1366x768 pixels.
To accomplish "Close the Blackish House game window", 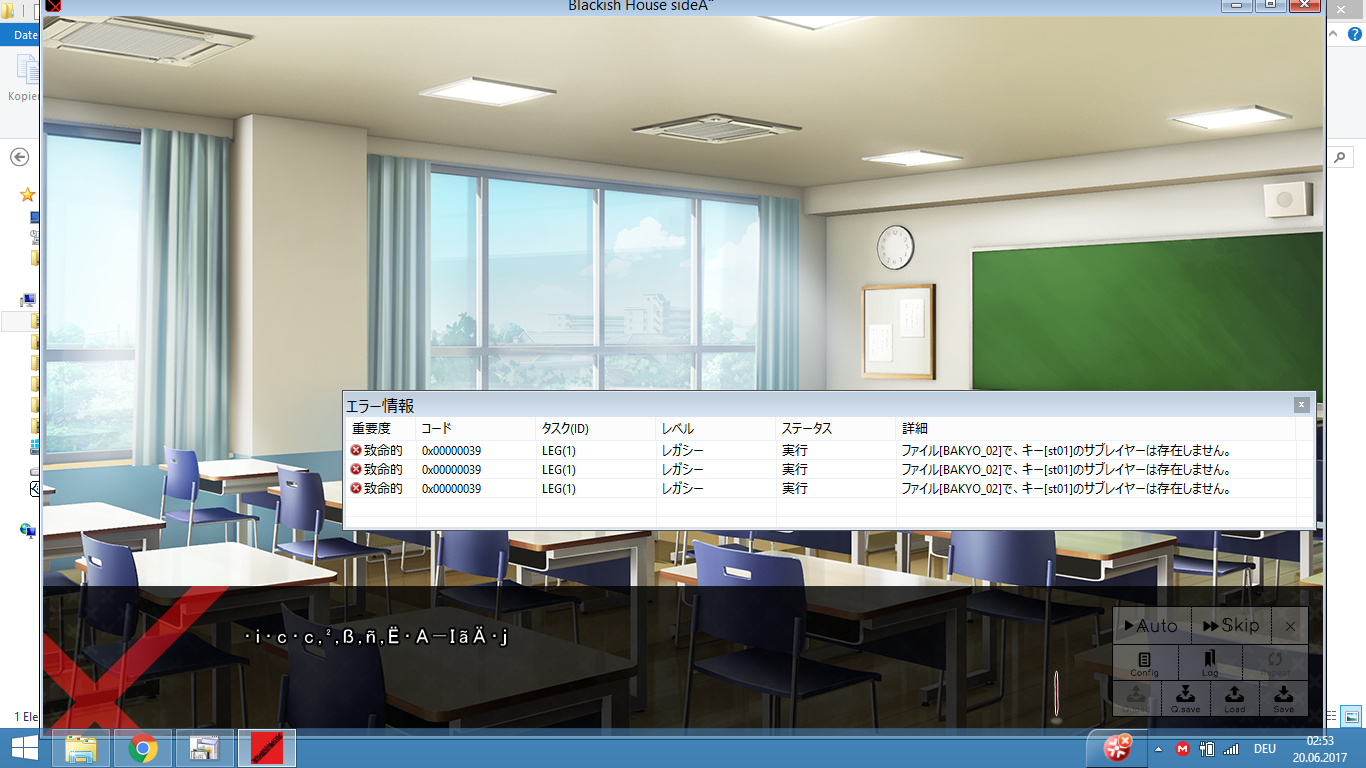I will point(1304,5).
